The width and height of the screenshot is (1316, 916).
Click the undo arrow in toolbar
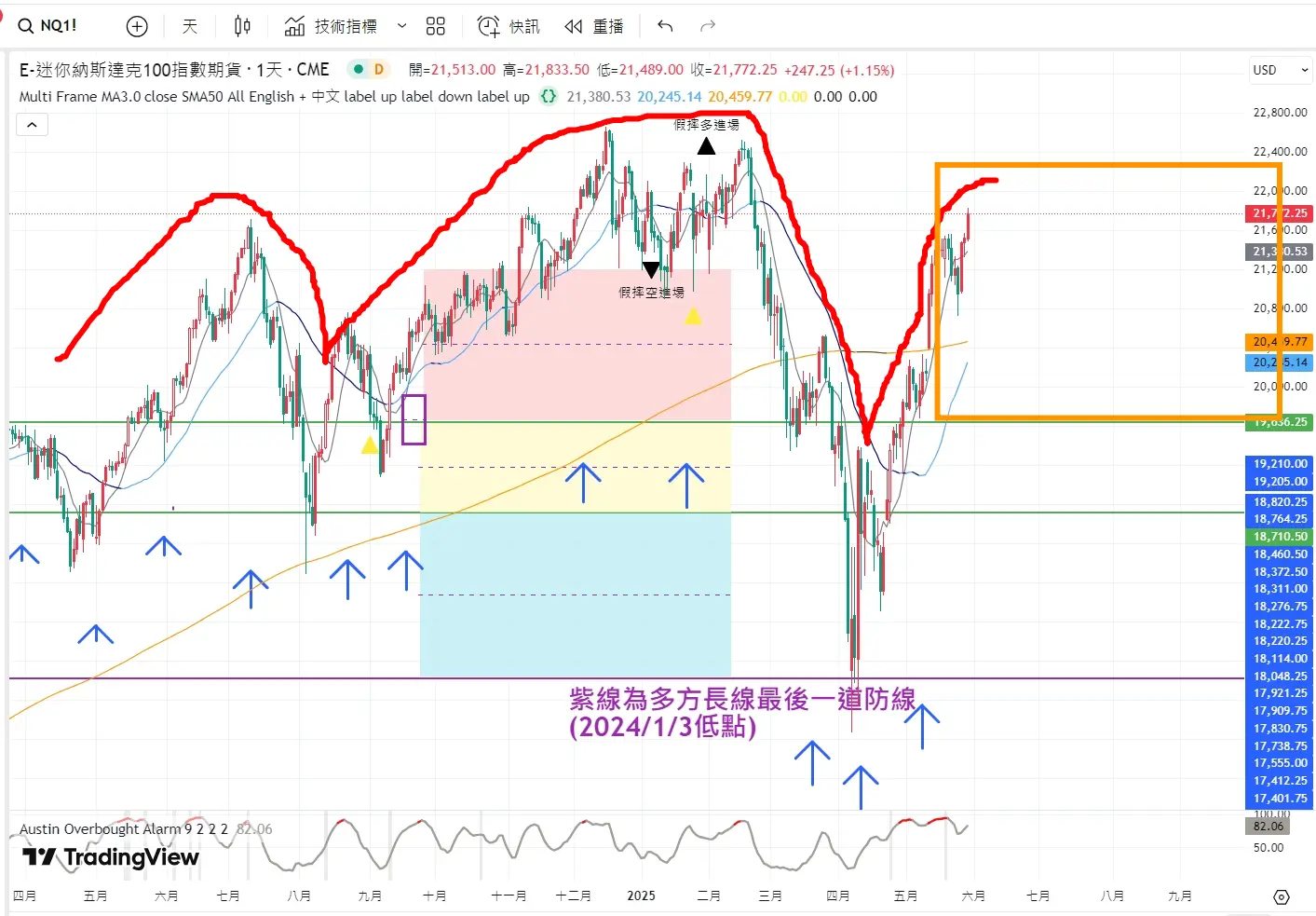pos(665,26)
